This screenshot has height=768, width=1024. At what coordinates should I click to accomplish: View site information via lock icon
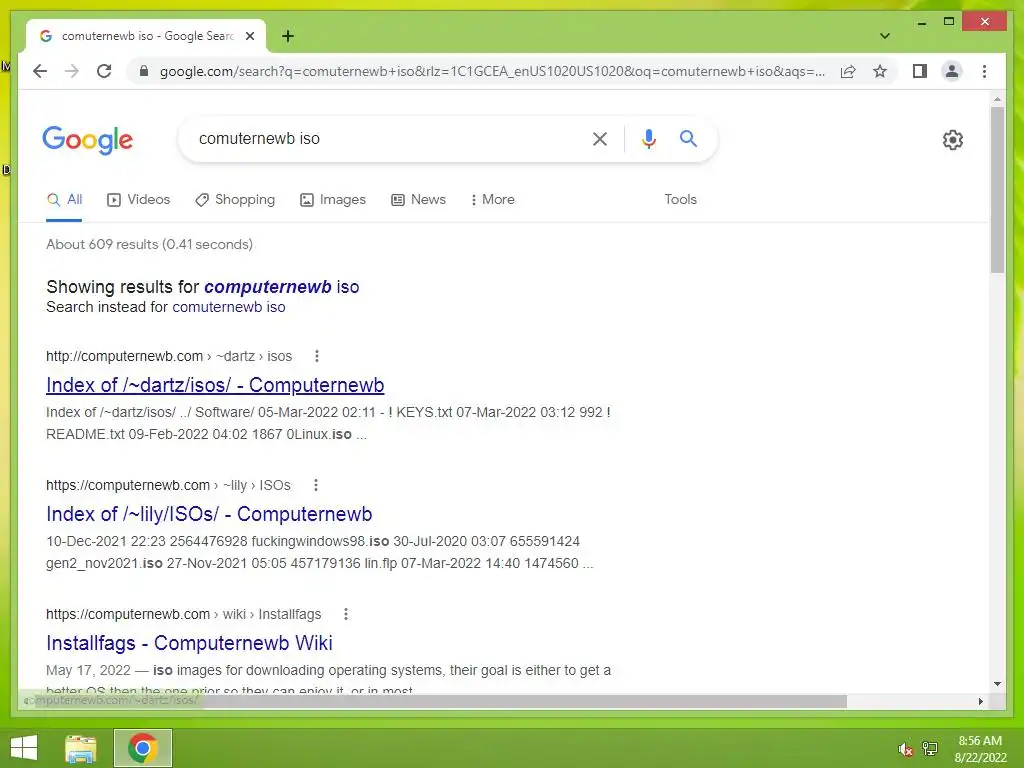144,71
